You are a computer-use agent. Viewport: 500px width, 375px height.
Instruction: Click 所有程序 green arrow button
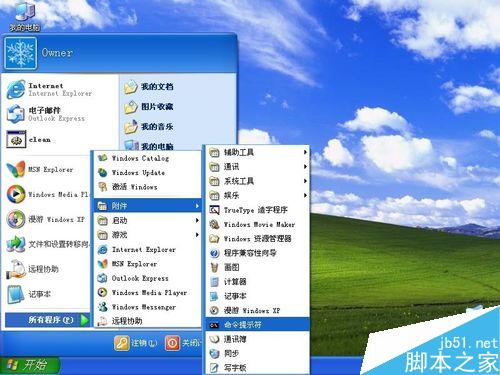85,320
